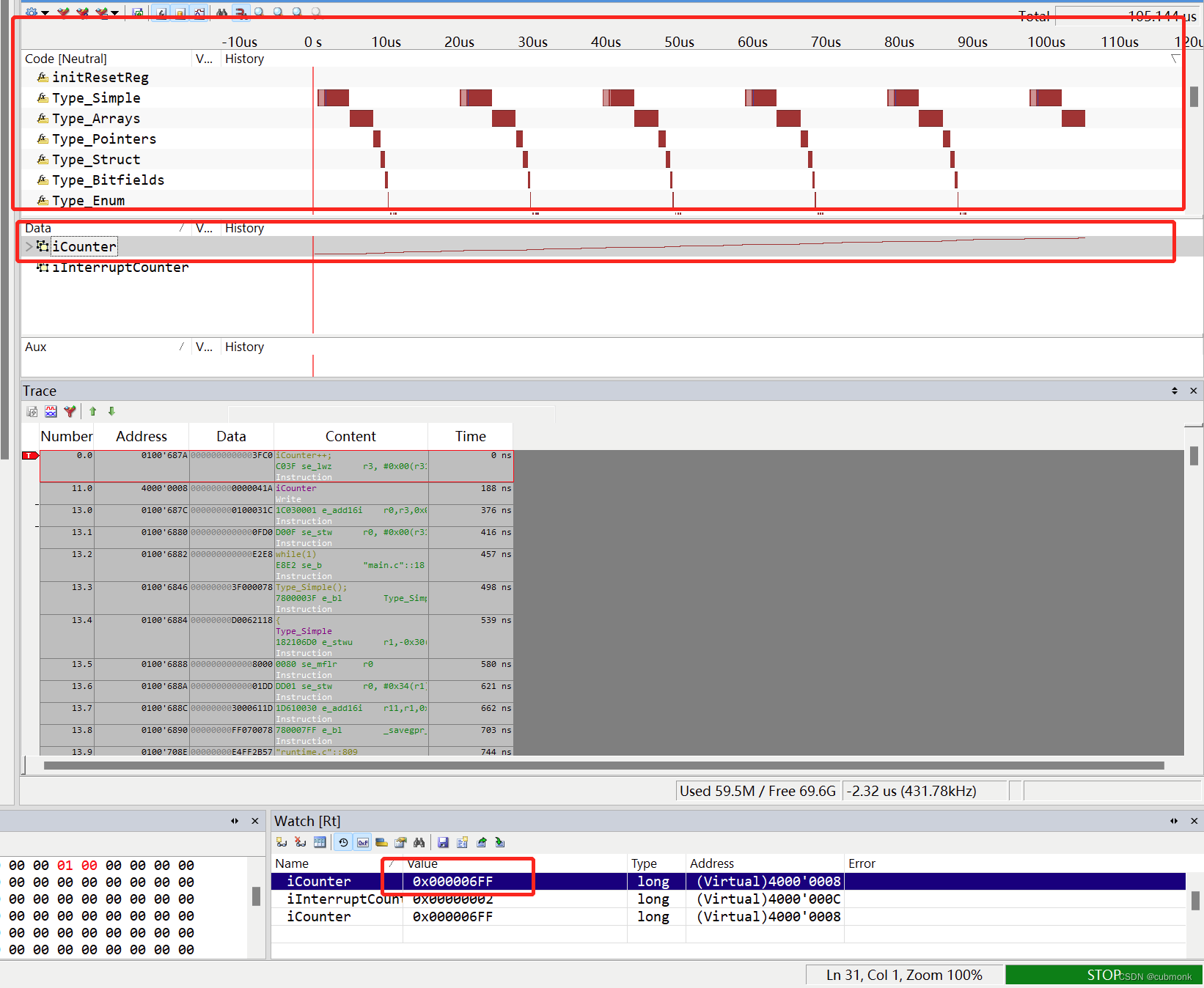Click green up arrow in Trace toolbar

93,412
